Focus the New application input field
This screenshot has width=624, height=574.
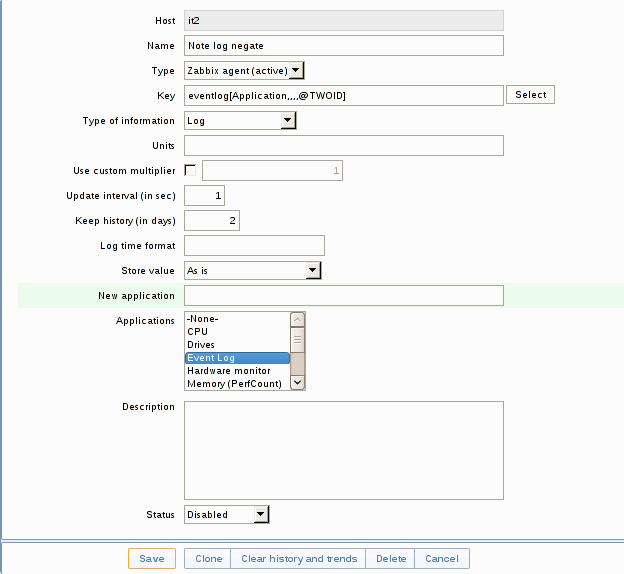tap(343, 295)
